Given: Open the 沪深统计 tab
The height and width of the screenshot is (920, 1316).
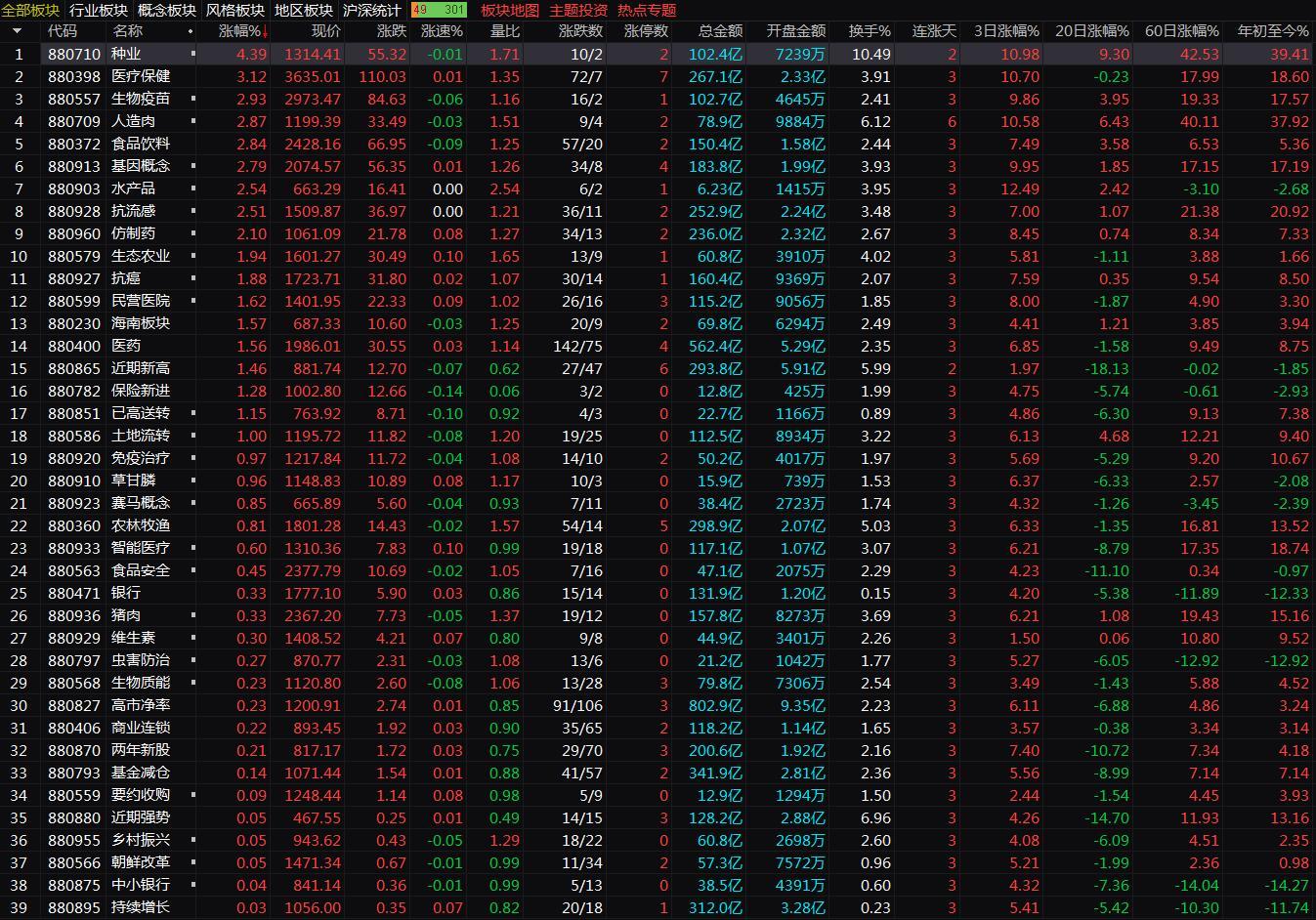Looking at the screenshot, I should (372, 10).
